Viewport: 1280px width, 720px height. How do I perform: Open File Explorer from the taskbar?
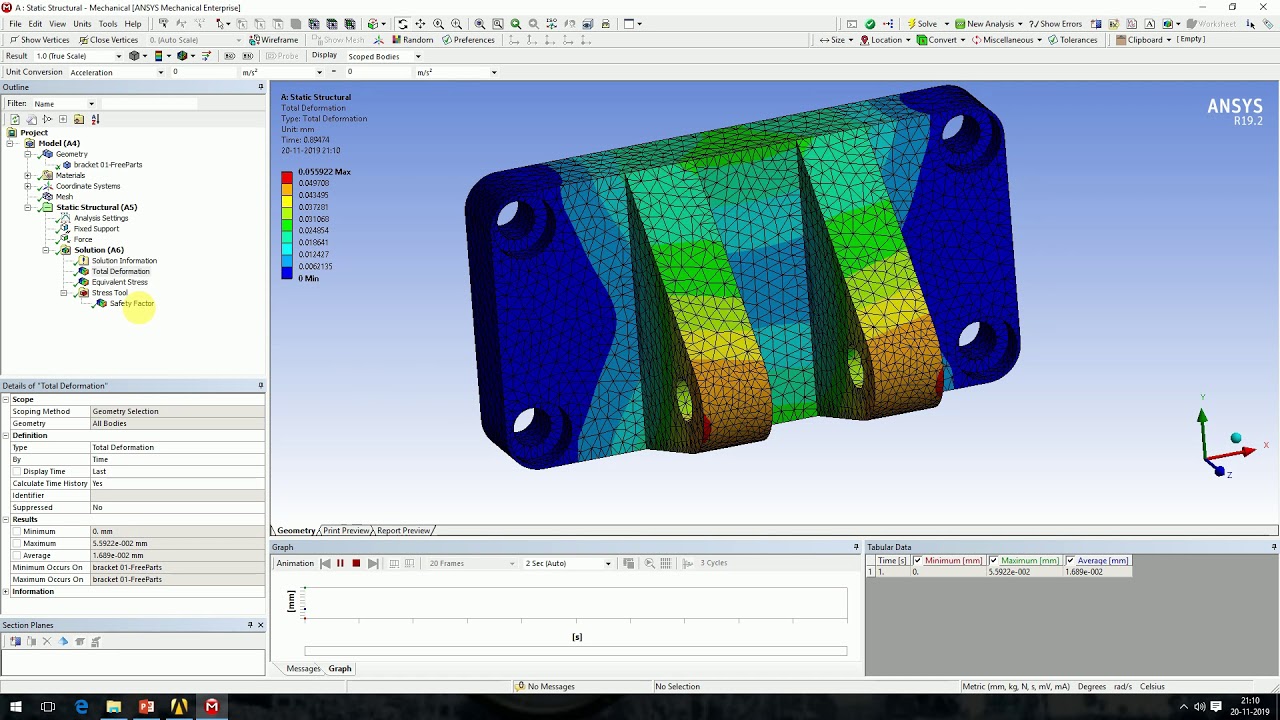tap(114, 707)
